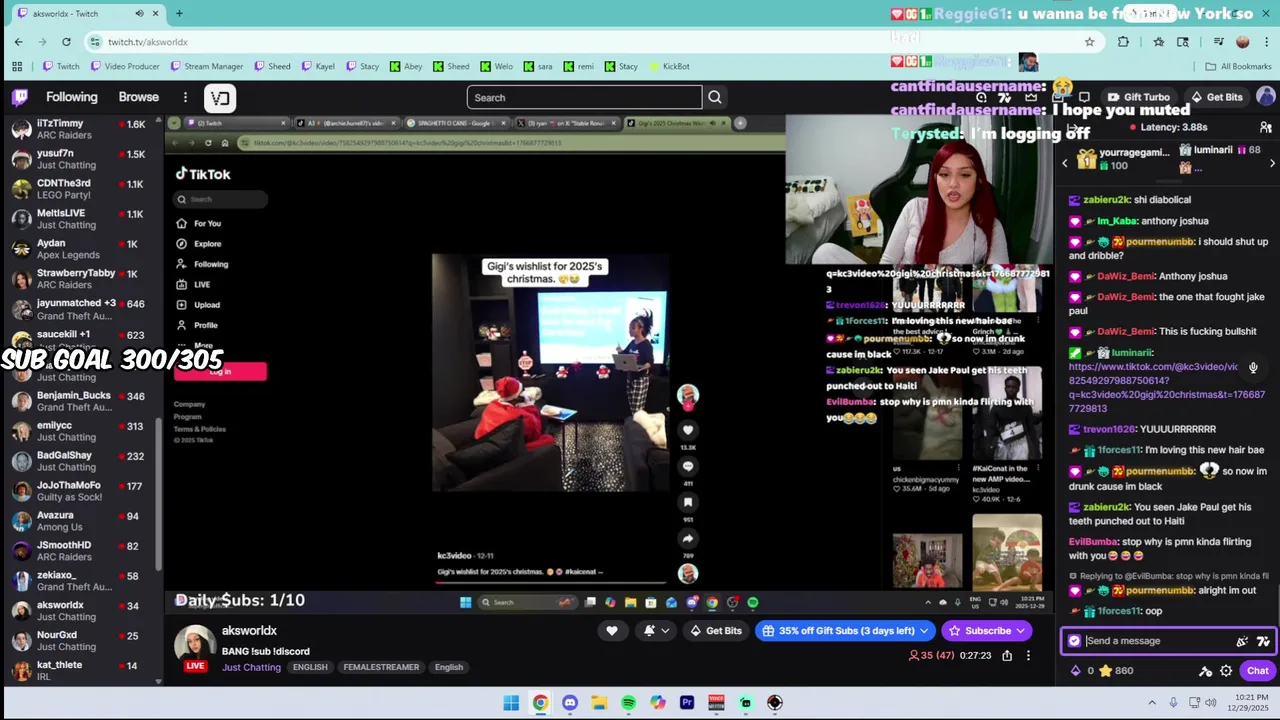Send message with the Chat button

pyautogui.click(x=1257, y=671)
